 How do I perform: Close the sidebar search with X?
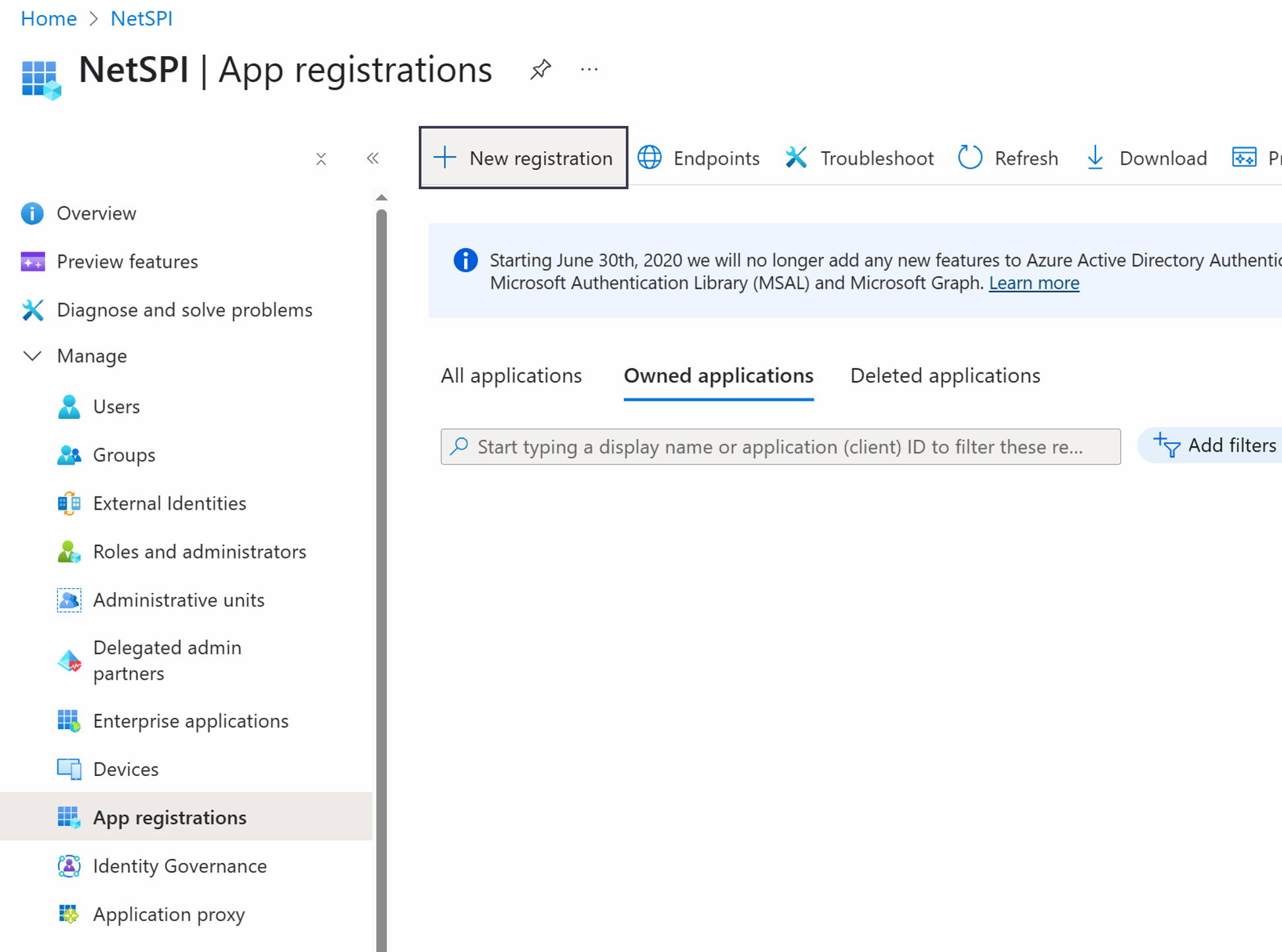pos(321,159)
